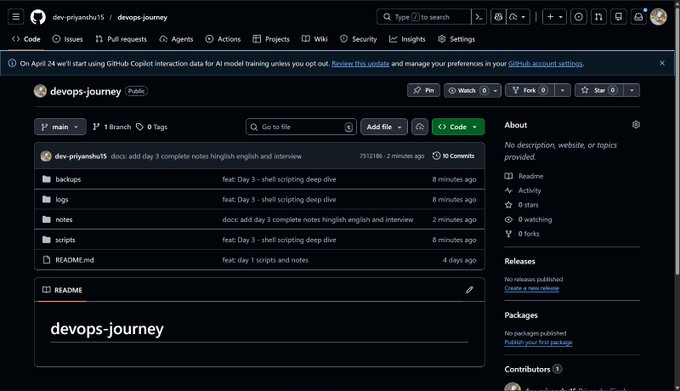Open the repositories icon in top header

[618, 17]
